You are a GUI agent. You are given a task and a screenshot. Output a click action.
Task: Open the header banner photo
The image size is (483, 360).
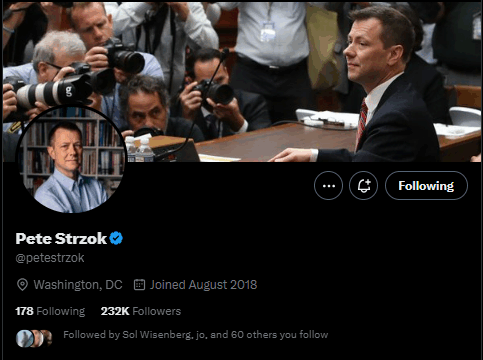[243, 81]
